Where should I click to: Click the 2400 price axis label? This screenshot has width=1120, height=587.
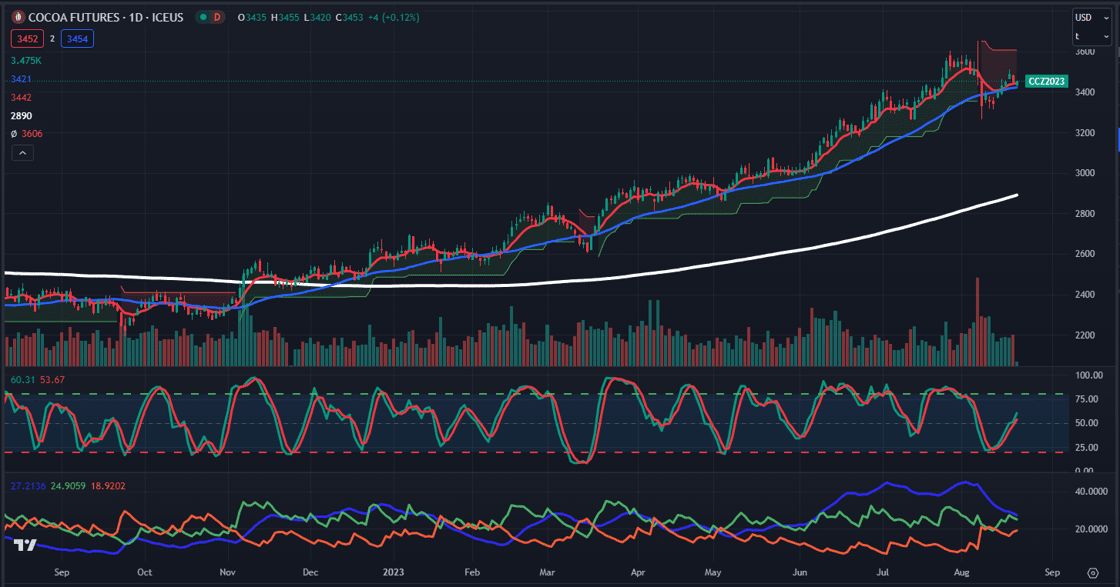point(1085,294)
